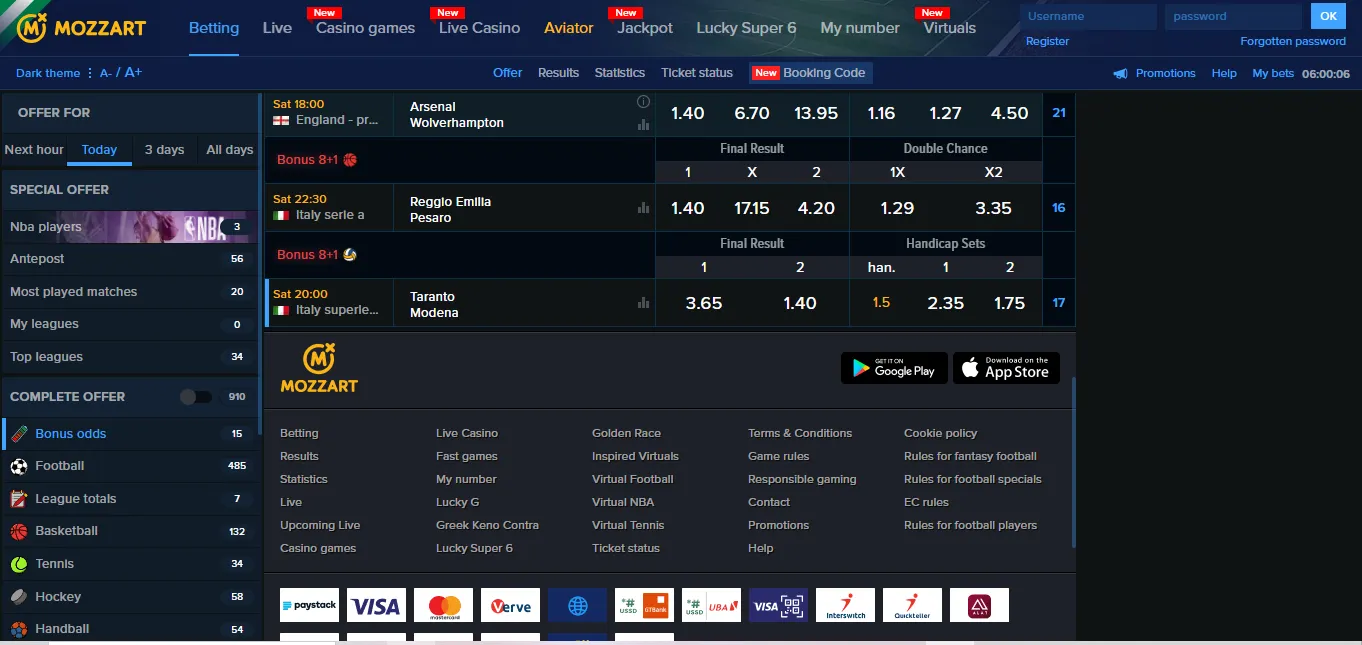
Task: Switch to the Results tab
Action: pyautogui.click(x=558, y=73)
